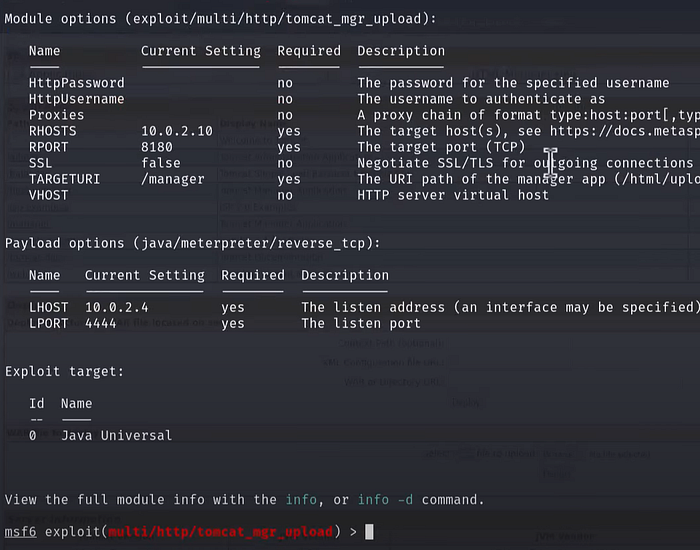The width and height of the screenshot is (700, 550).
Task: Place cursor at the terminal input block
Action: (x=369, y=532)
